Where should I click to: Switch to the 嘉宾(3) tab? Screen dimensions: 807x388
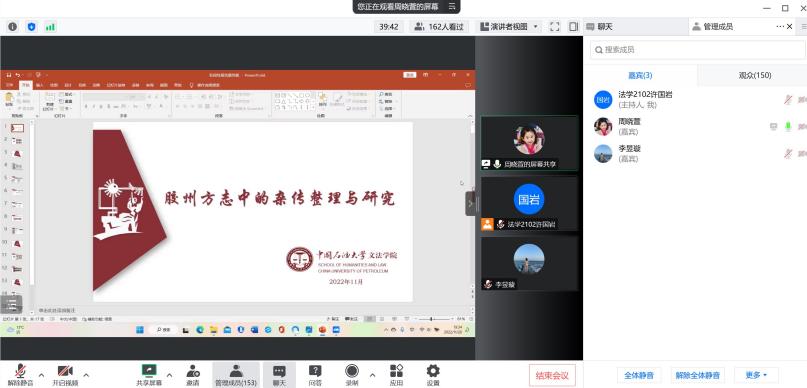[640, 76]
